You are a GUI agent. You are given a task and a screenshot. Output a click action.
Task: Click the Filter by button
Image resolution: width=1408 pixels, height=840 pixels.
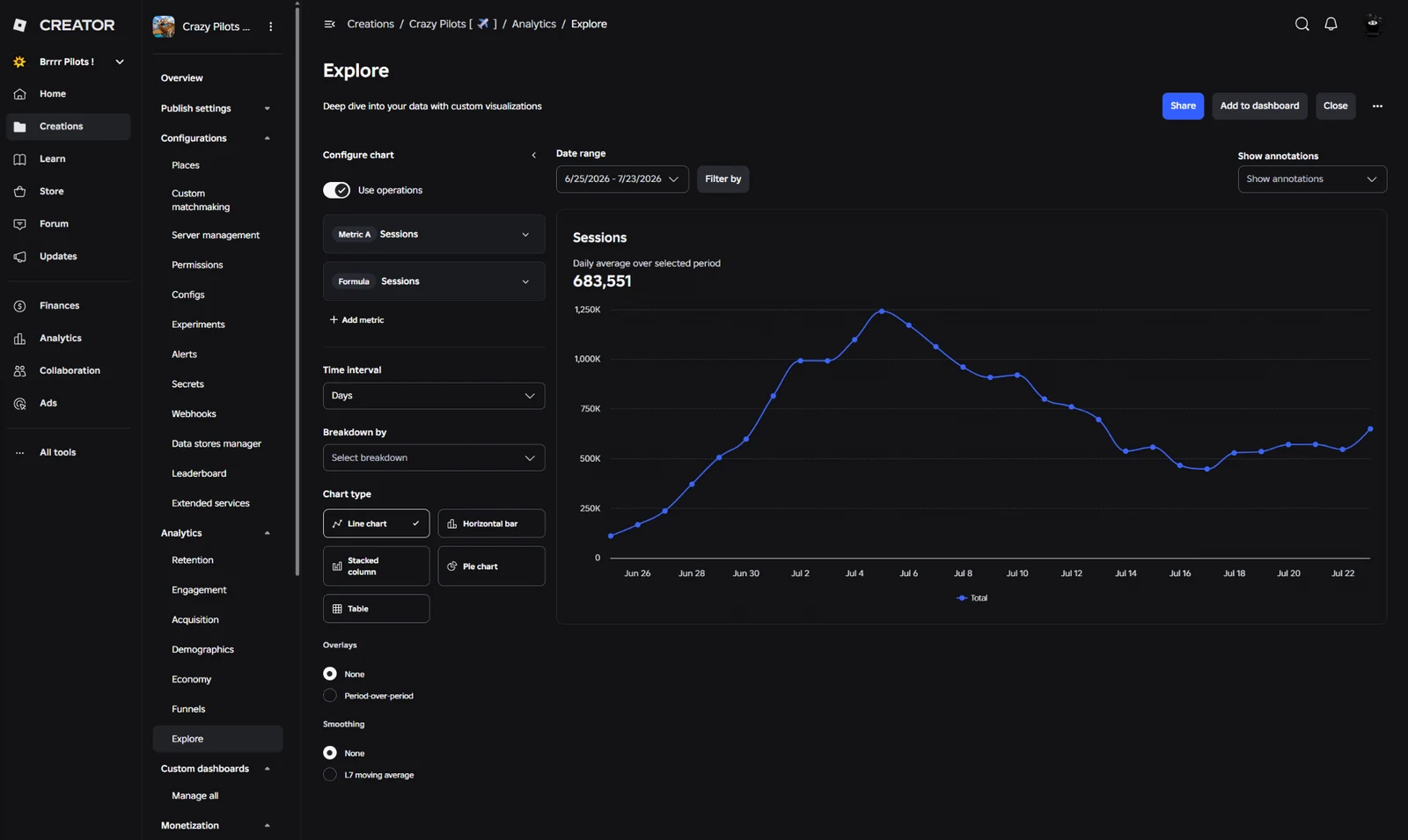pos(722,179)
